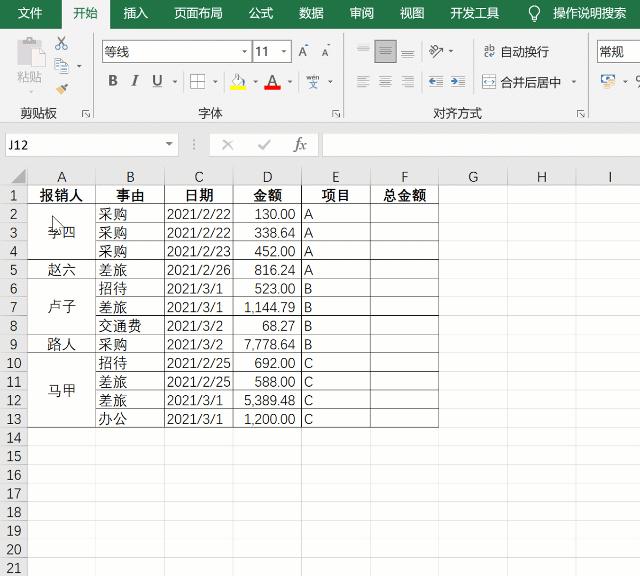640x576 pixels.
Task: Open the 审阅 tab
Action: [362, 13]
